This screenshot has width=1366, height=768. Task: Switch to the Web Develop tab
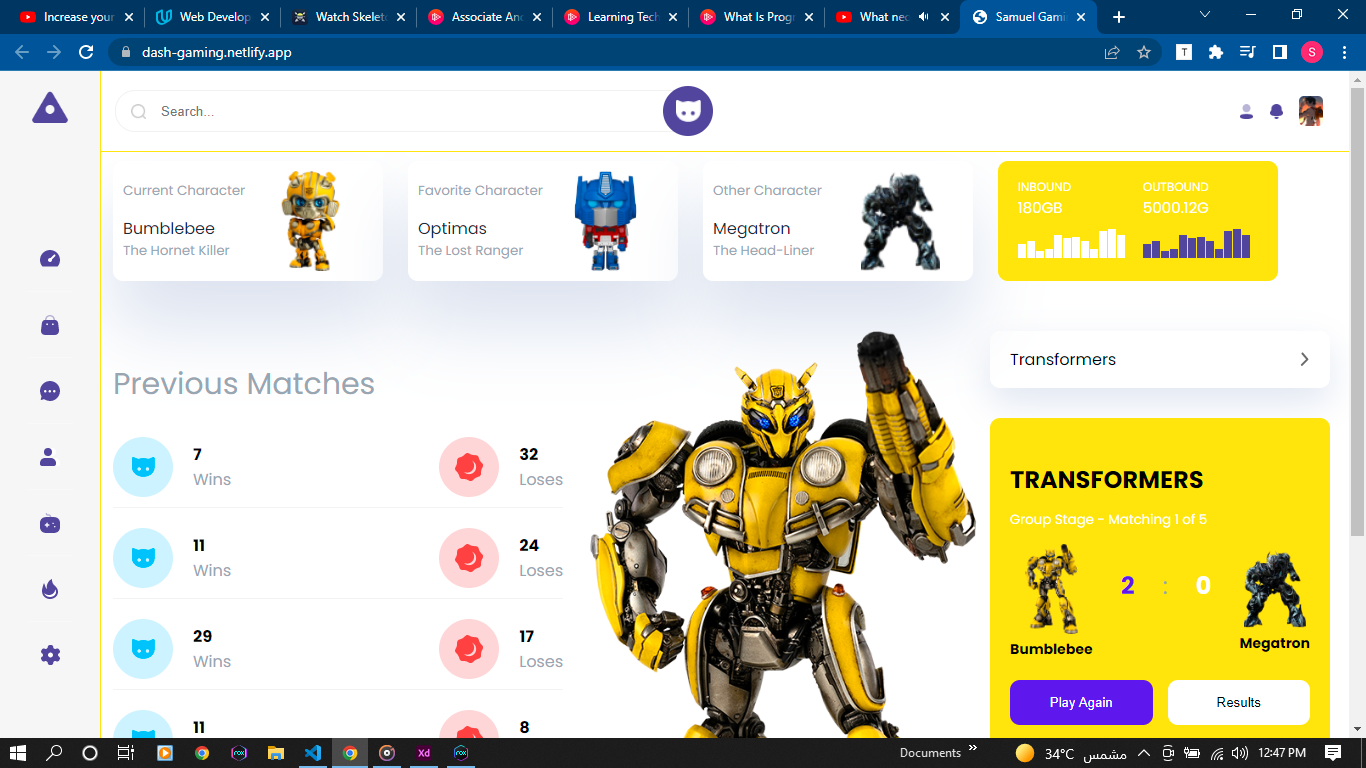pyautogui.click(x=211, y=17)
